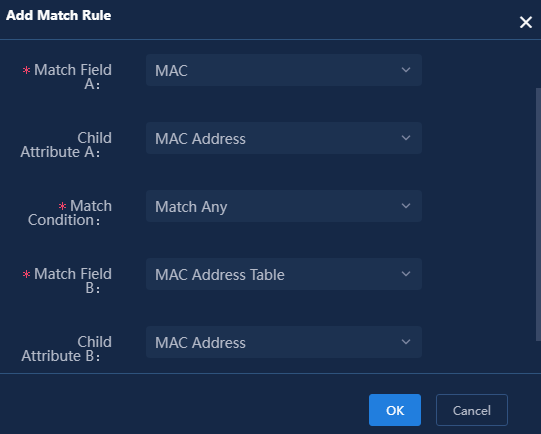This screenshot has width=541, height=434.
Task: Click the Match Condition label
Action: [70, 213]
